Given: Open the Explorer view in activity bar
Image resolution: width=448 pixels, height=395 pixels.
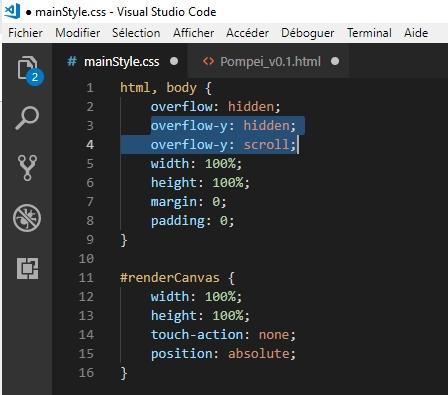Looking at the screenshot, I should (27, 68).
